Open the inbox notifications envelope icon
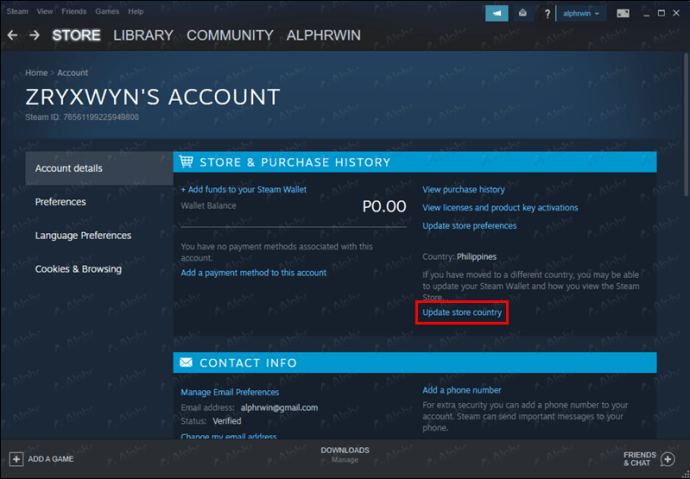 coord(522,14)
